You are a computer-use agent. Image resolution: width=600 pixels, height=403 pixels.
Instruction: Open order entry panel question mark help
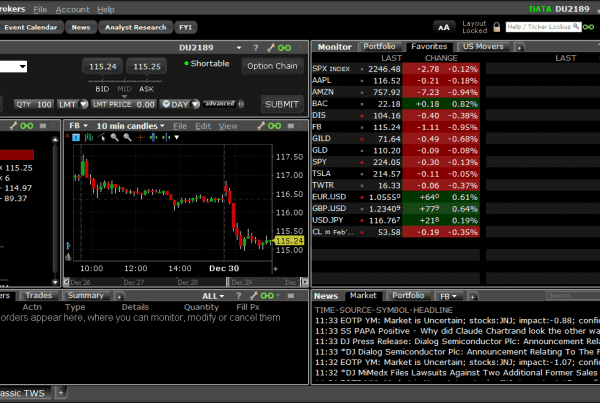(x=256, y=48)
